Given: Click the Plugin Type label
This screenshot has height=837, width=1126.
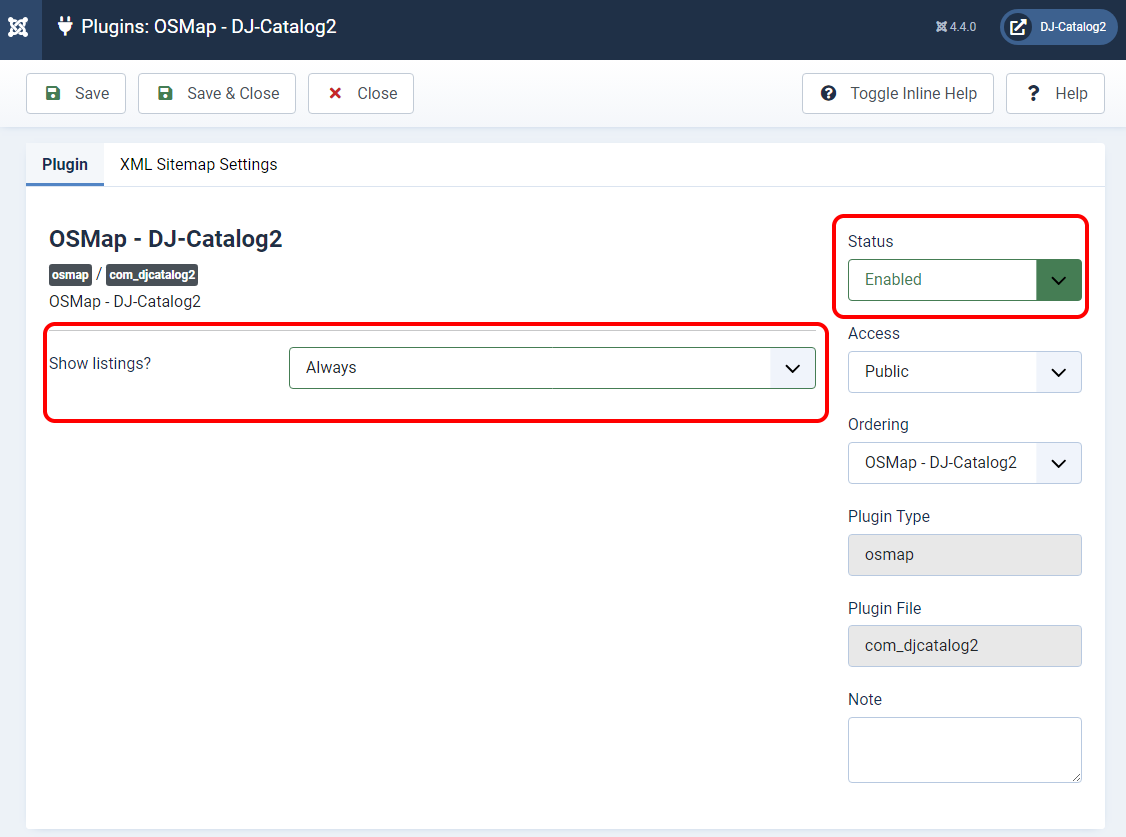Looking at the screenshot, I should 889,516.
